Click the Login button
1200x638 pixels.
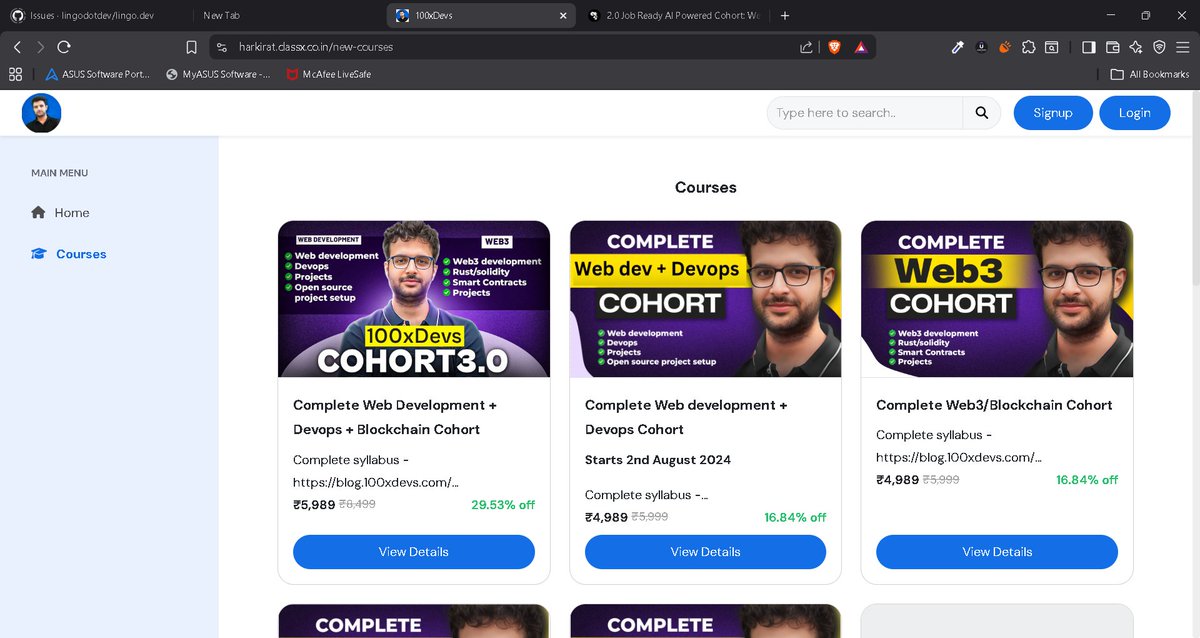click(1135, 113)
